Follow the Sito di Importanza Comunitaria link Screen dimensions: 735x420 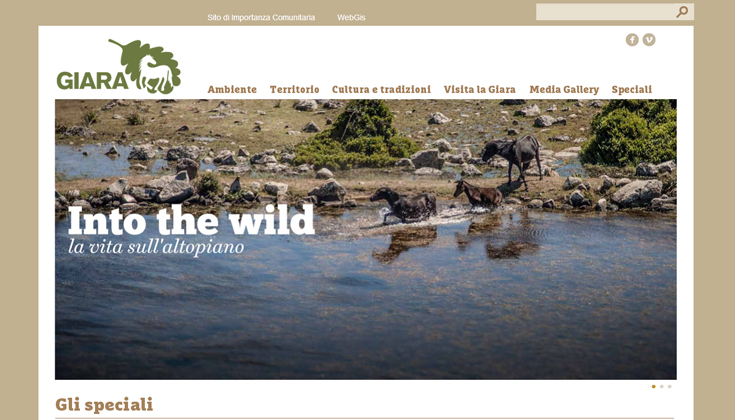(x=261, y=17)
